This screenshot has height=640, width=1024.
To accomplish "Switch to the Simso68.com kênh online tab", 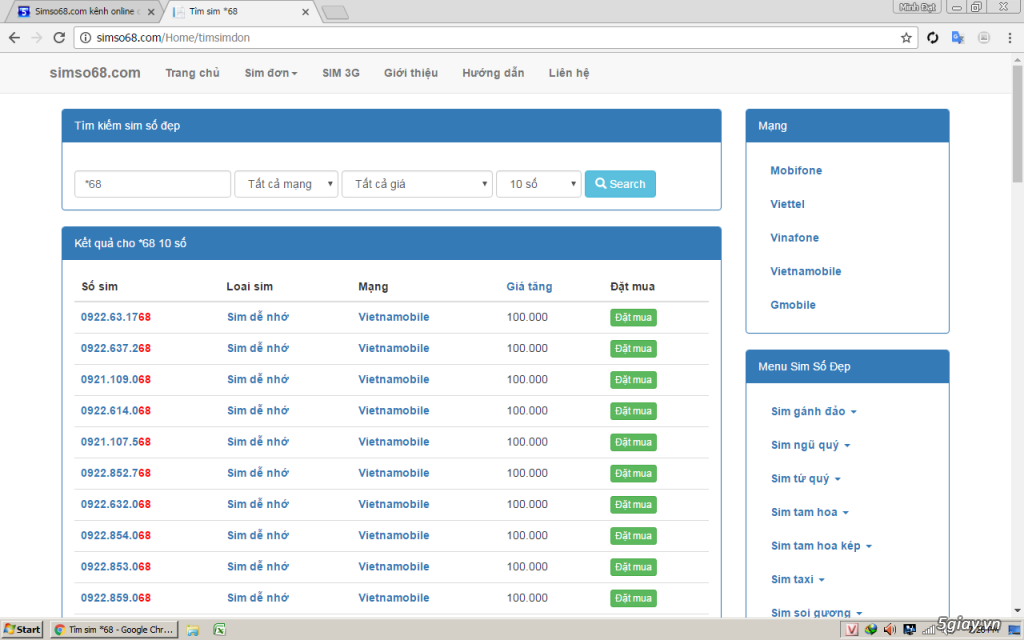I will click(85, 12).
